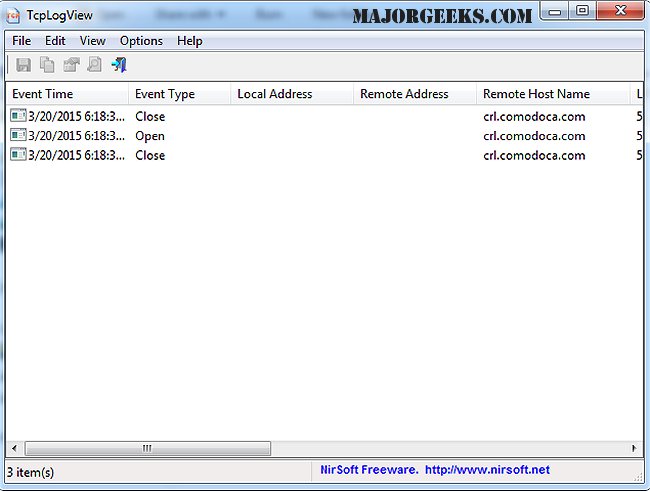Click the Find toolbar icon
The height and width of the screenshot is (492, 650).
coord(95,65)
